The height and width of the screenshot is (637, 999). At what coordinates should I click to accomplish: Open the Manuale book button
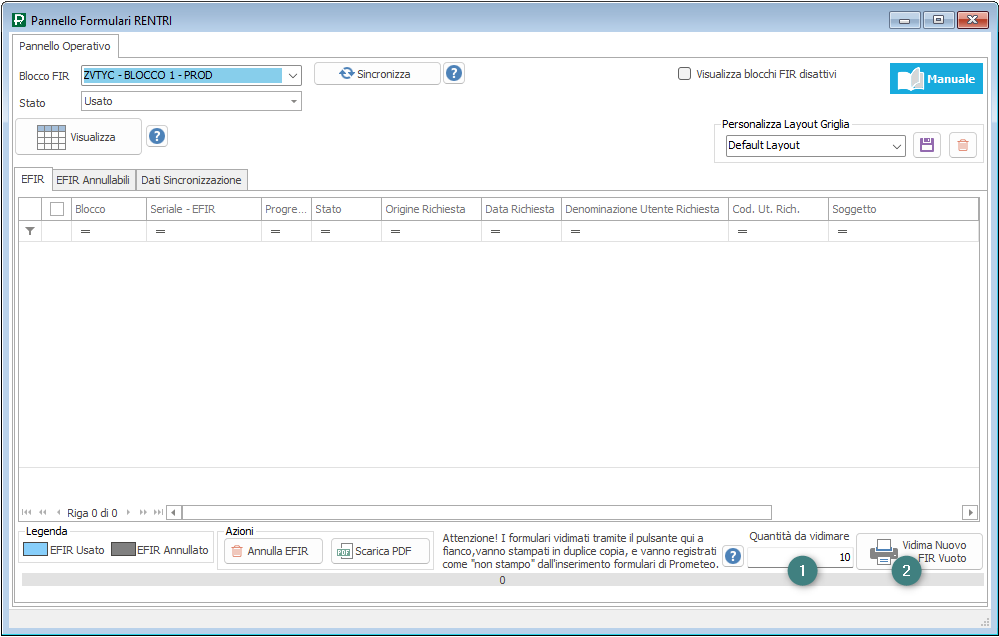(936, 79)
